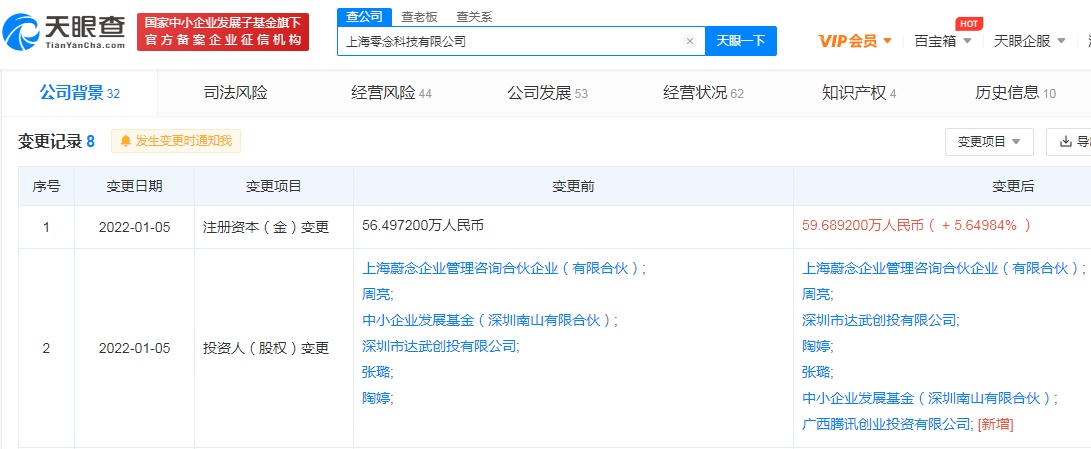This screenshot has width=1091, height=449.
Task: Click the 2022-01-05 date in row 2
Action: click(134, 348)
